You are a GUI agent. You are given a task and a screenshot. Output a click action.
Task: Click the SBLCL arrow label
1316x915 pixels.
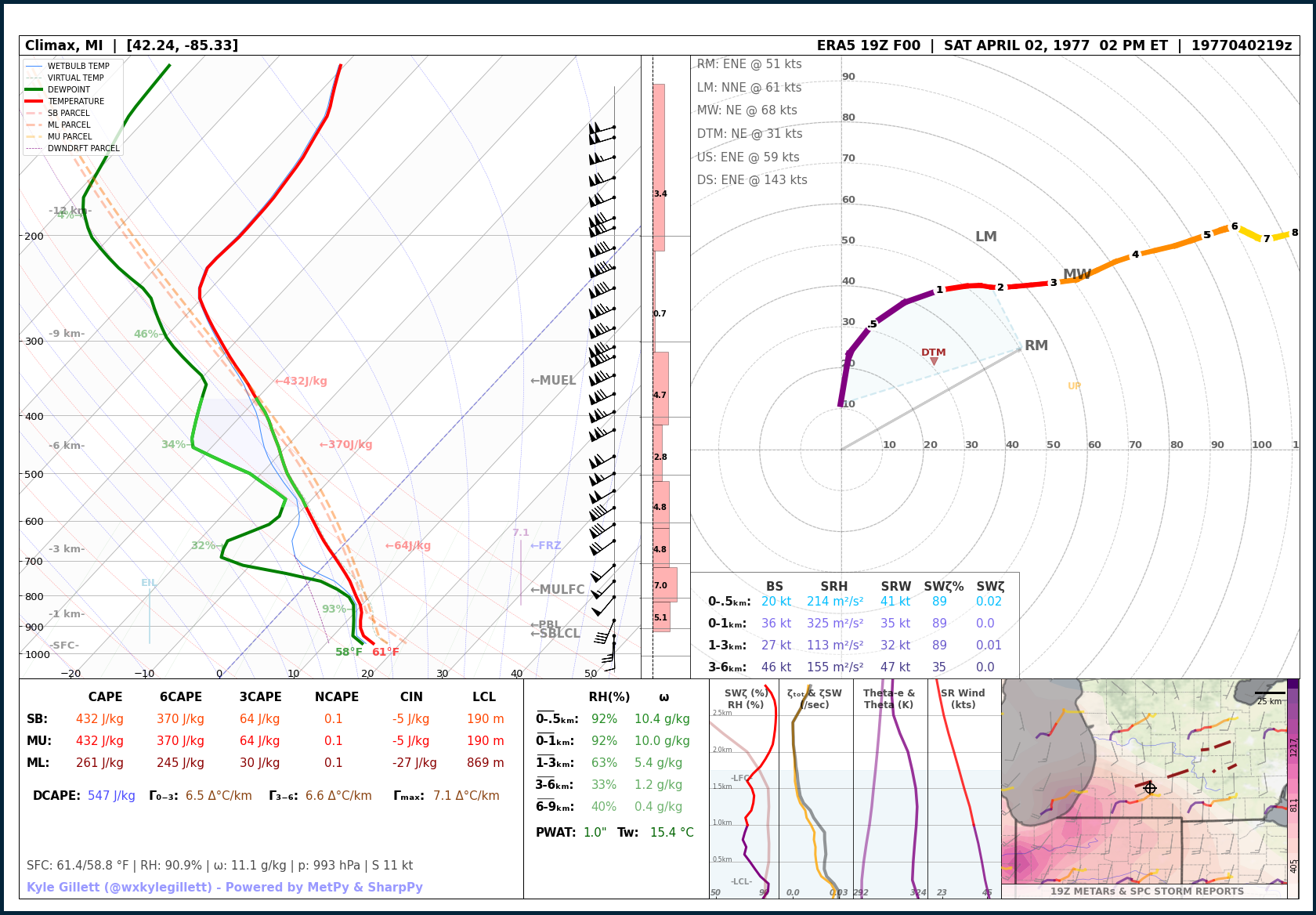tap(555, 634)
